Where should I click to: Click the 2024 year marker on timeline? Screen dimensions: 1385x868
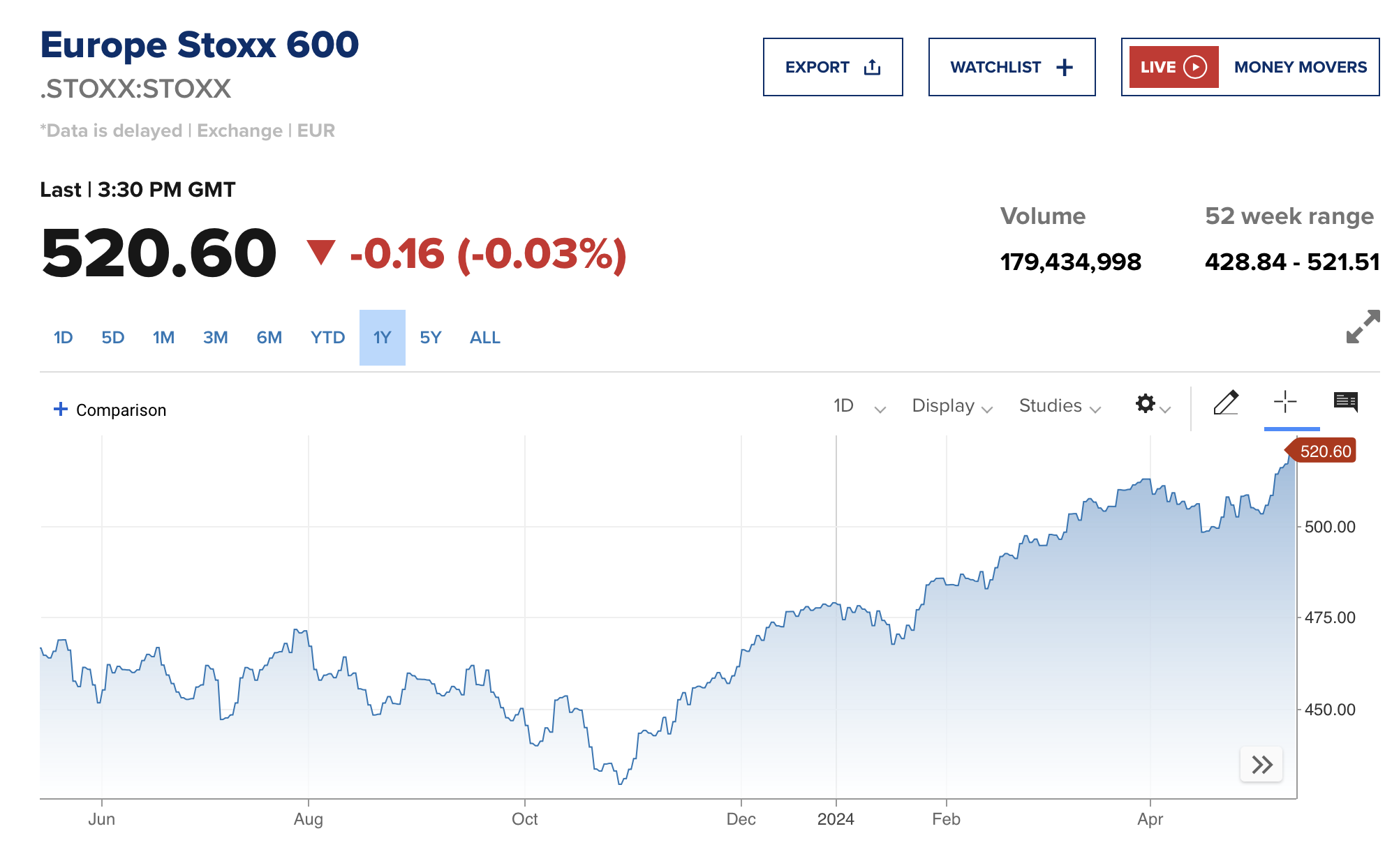click(836, 819)
